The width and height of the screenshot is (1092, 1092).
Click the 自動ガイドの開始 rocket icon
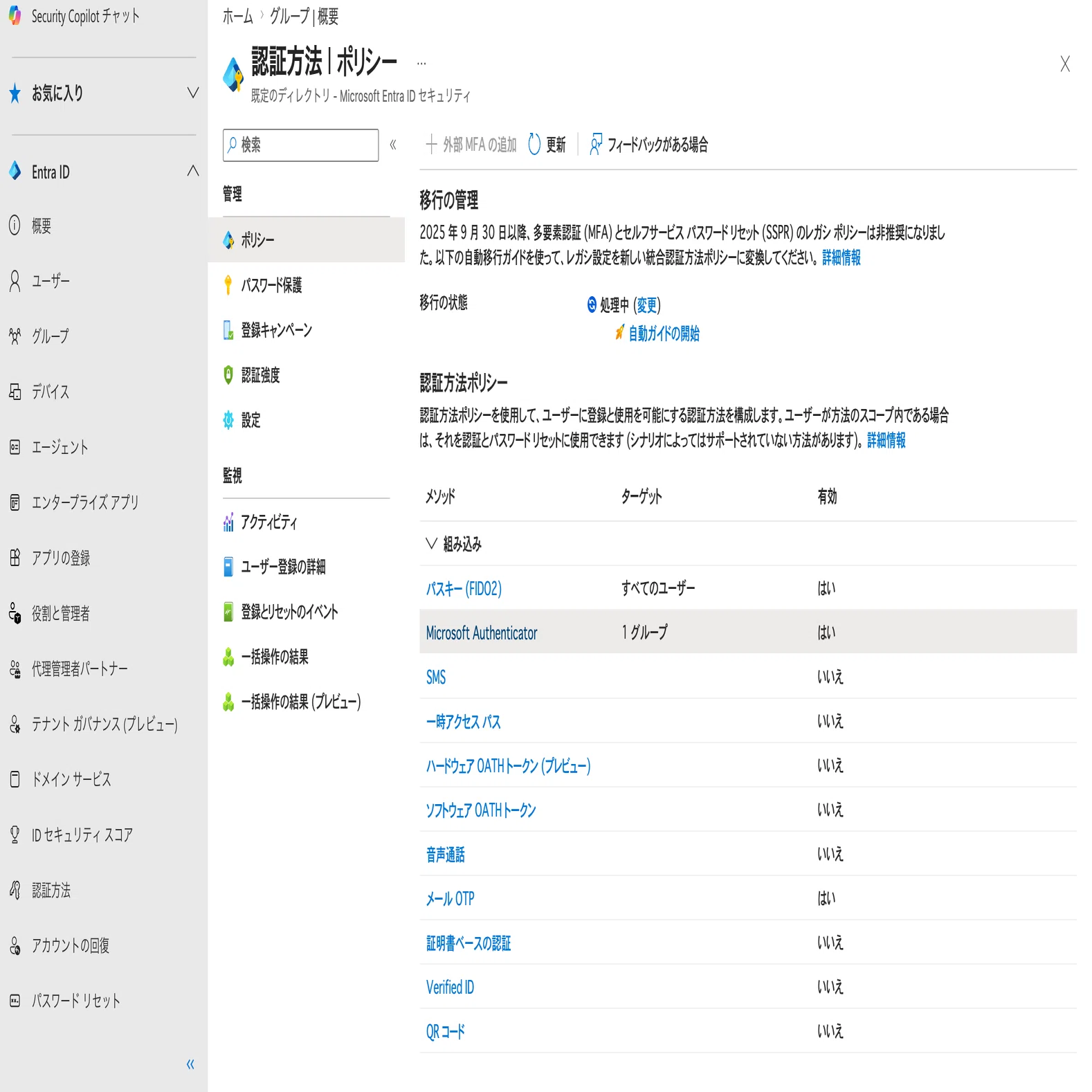click(619, 333)
